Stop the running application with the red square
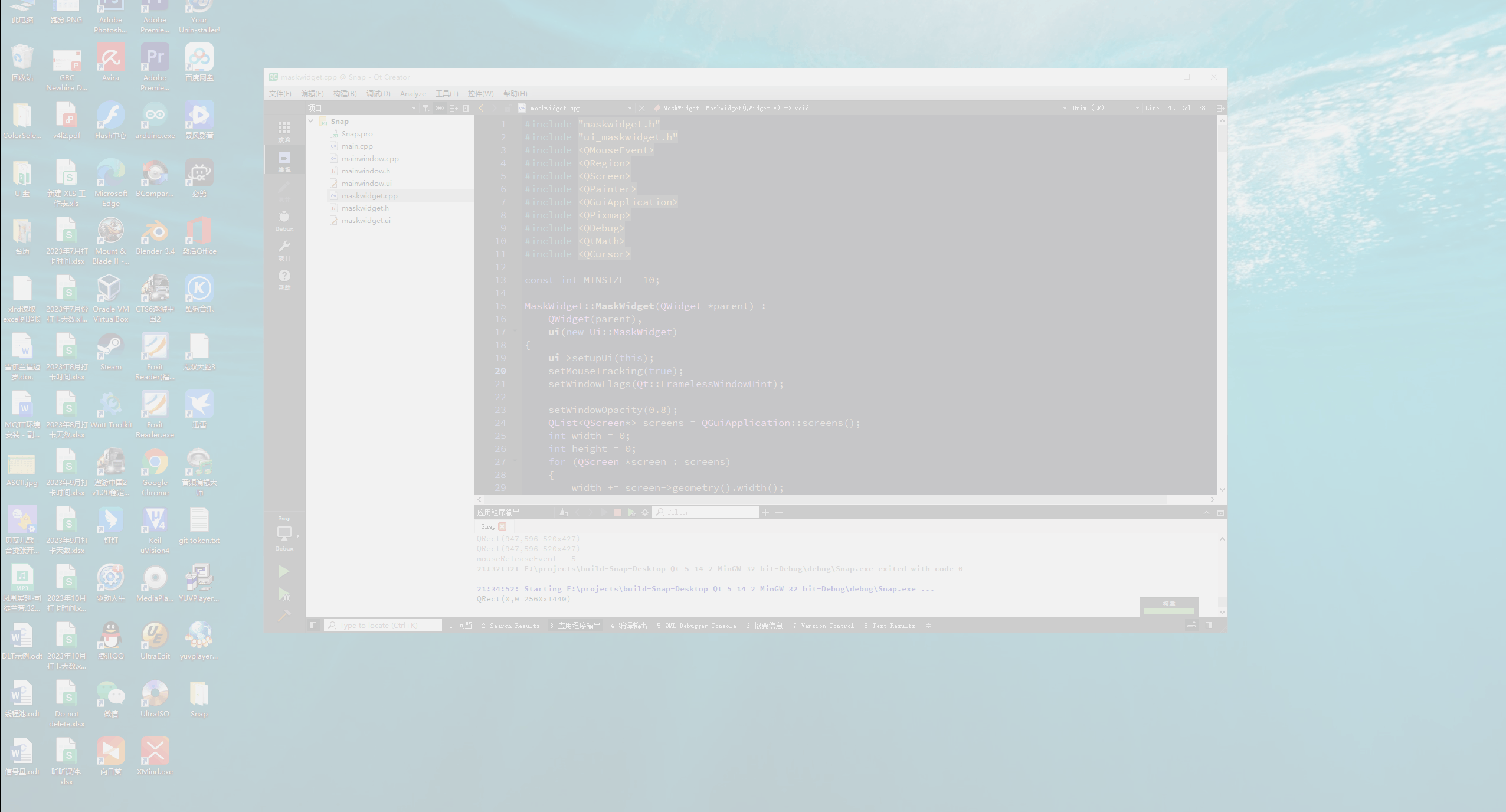Viewport: 1506px width, 812px height. [x=617, y=512]
